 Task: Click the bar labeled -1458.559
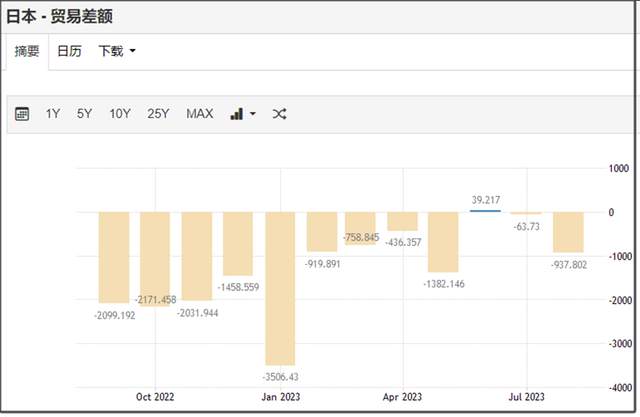tap(238, 243)
